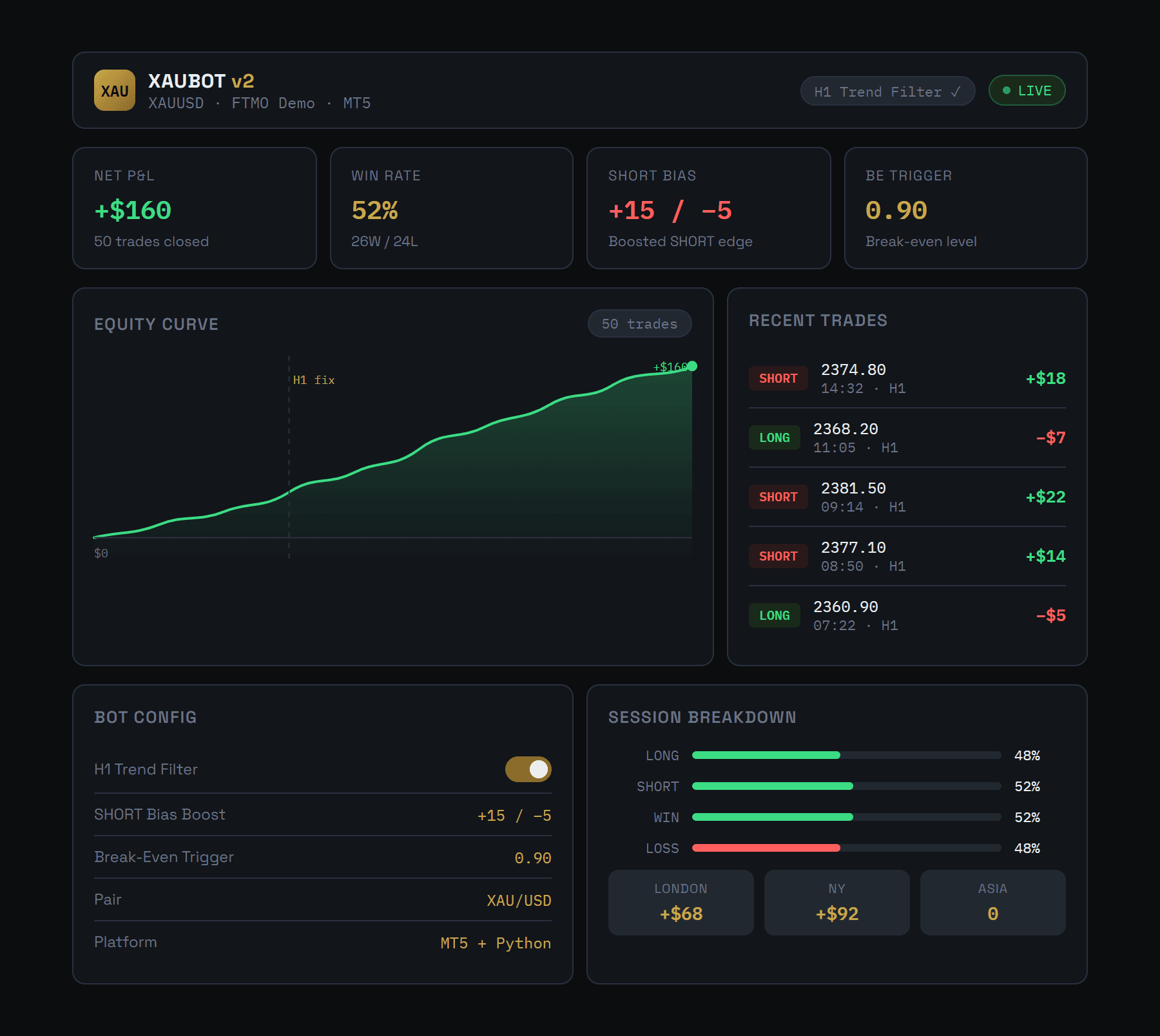Click the H1 fix marker label

[314, 380]
